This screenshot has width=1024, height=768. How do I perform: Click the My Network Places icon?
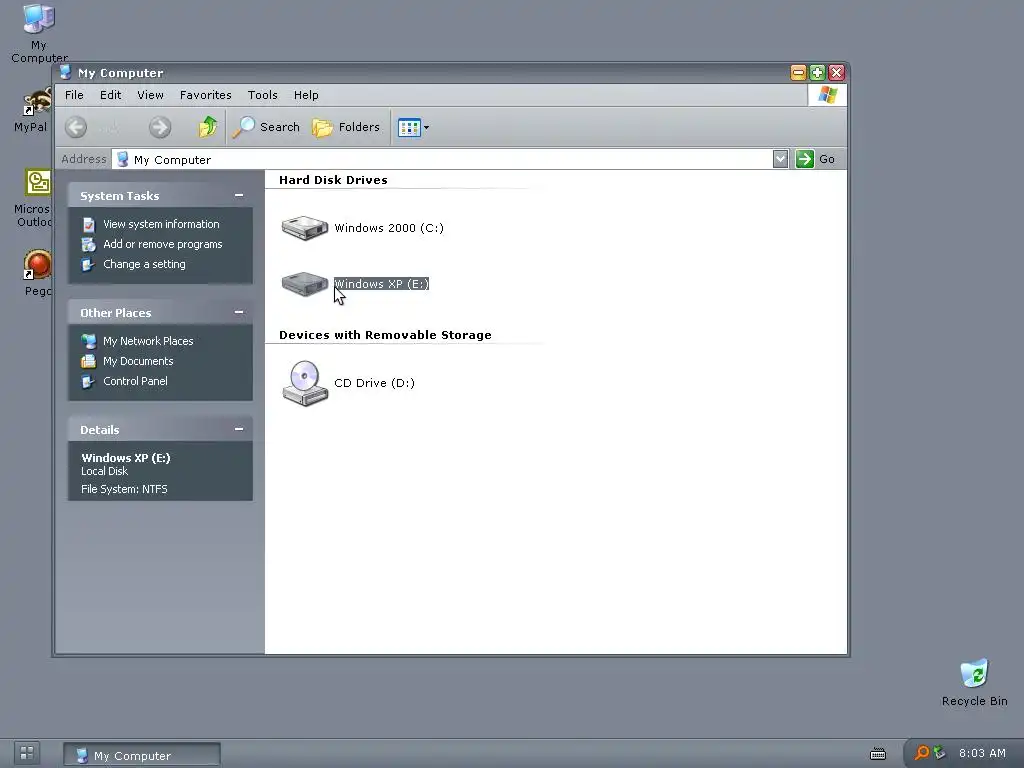89,341
